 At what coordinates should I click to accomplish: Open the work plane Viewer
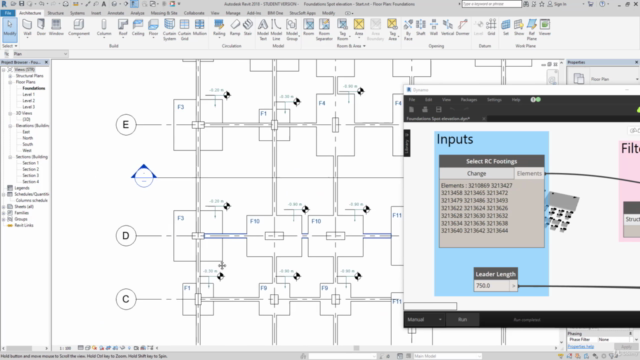point(545,27)
